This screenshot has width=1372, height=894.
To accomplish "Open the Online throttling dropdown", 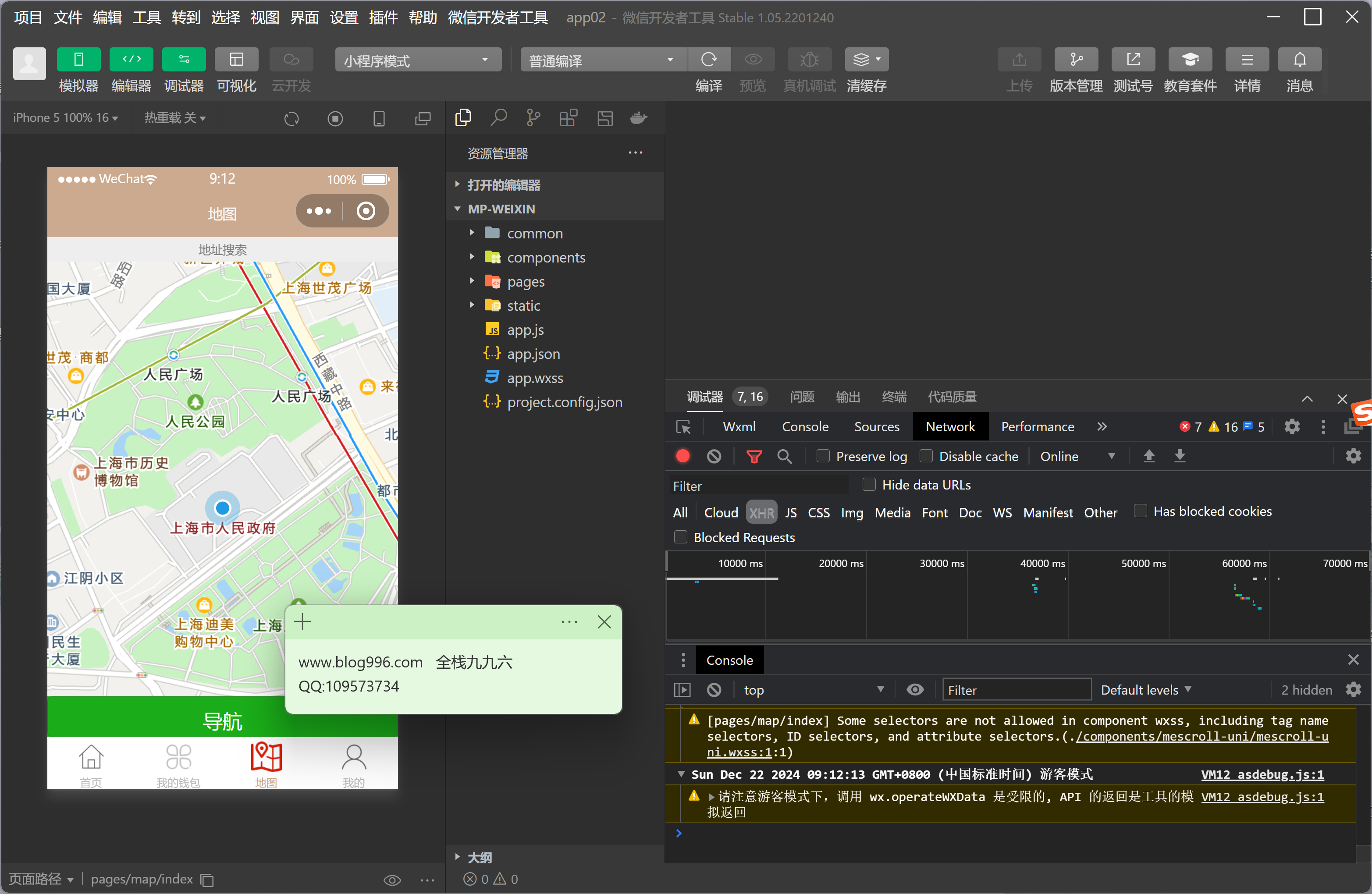I will click(1076, 457).
